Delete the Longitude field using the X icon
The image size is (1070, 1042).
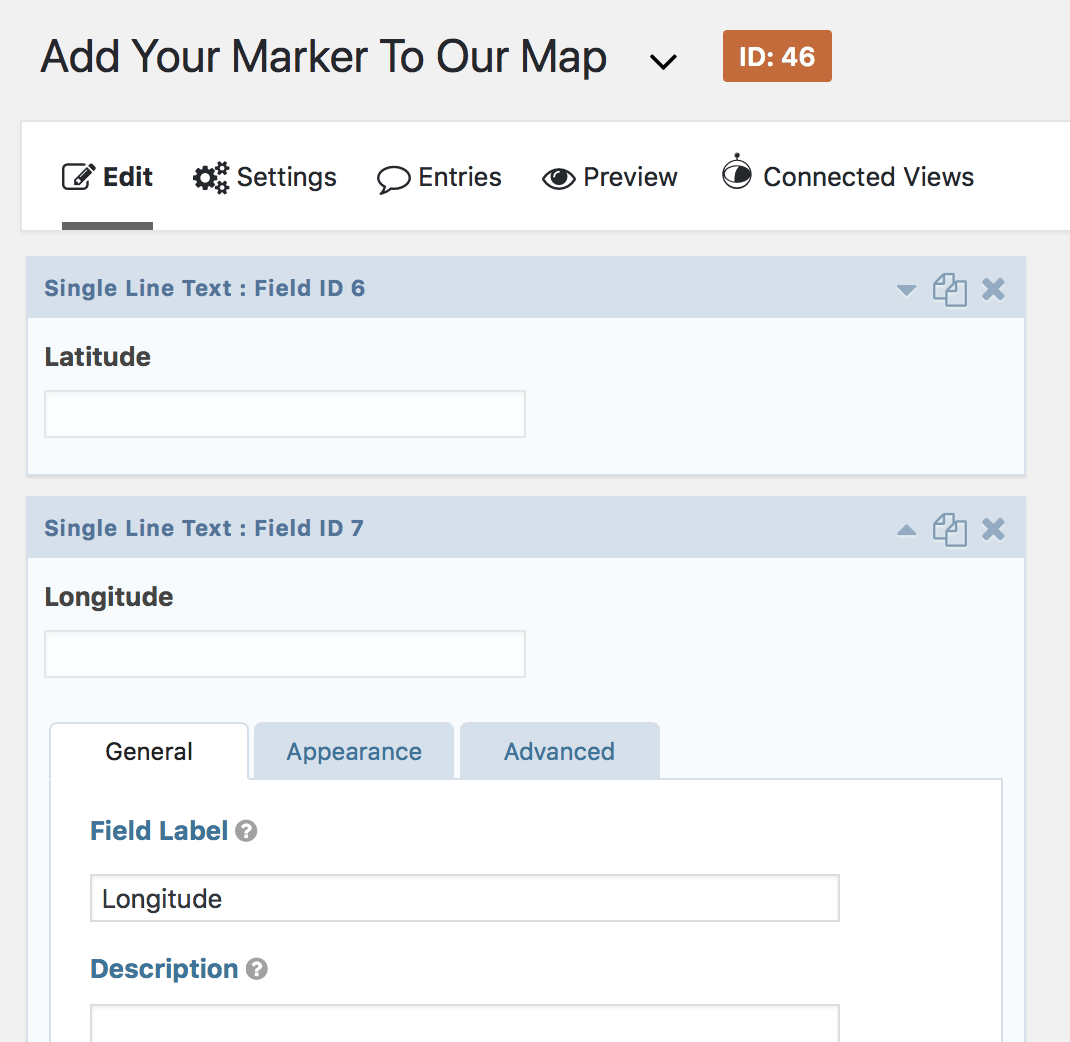[x=993, y=529]
